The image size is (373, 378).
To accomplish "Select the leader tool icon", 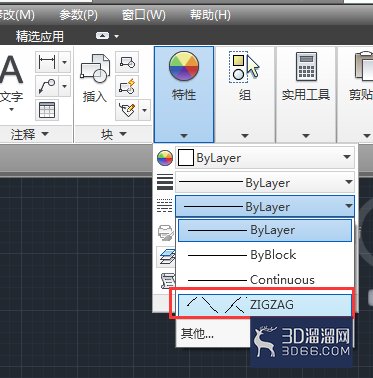I will click(47, 86).
